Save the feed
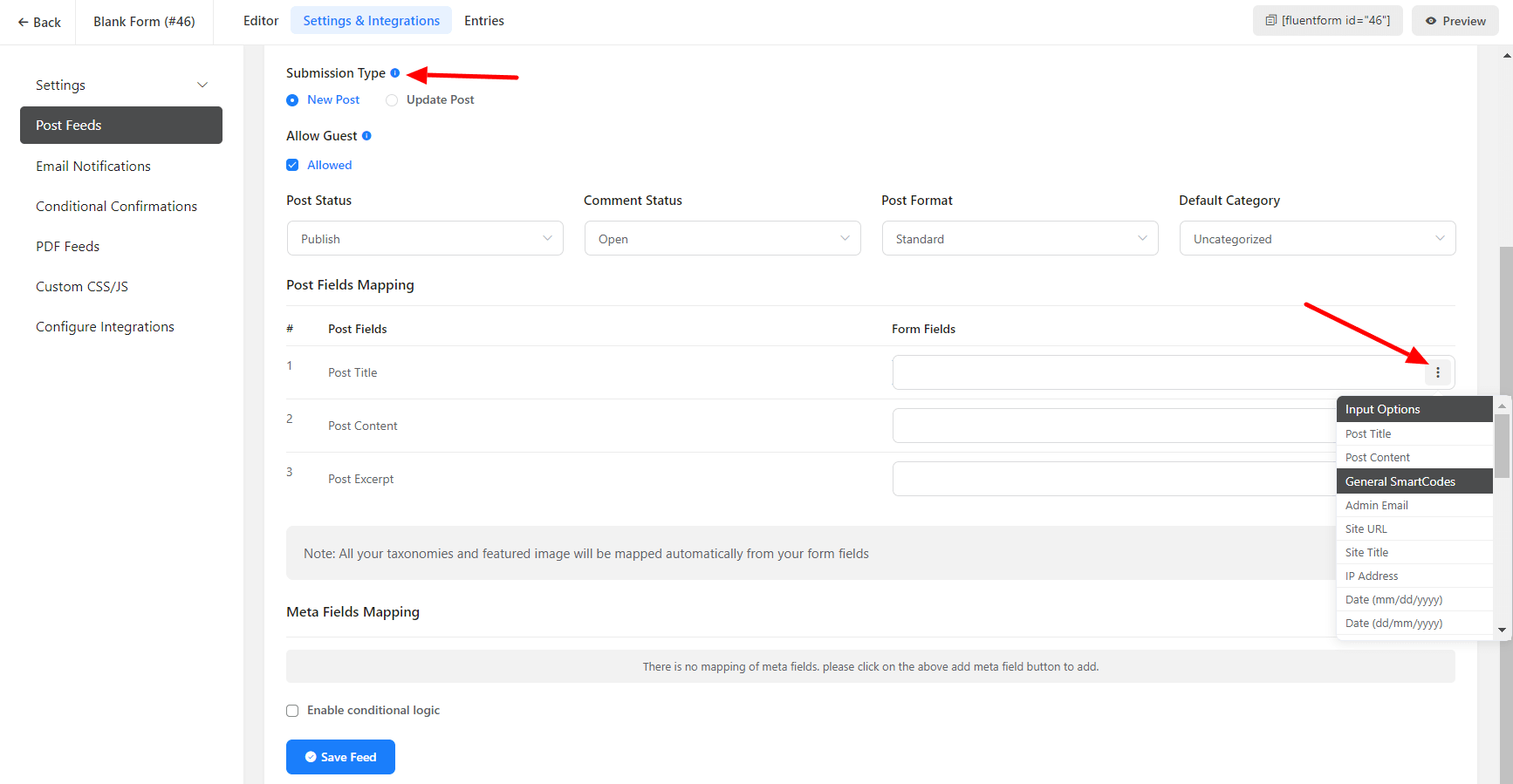1513x784 pixels. click(340, 757)
